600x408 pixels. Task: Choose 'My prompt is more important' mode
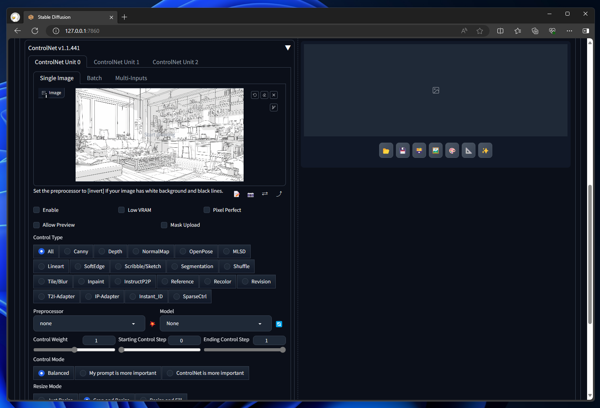tap(118, 373)
